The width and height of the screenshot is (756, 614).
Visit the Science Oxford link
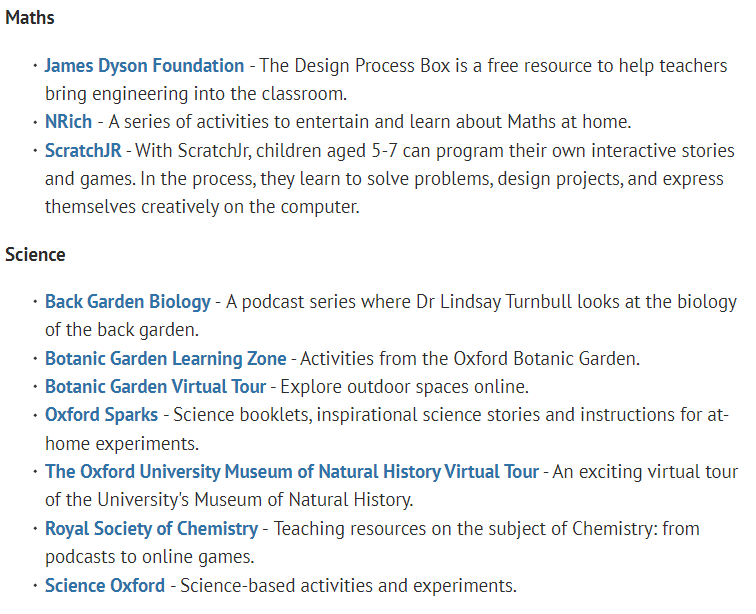point(105,586)
